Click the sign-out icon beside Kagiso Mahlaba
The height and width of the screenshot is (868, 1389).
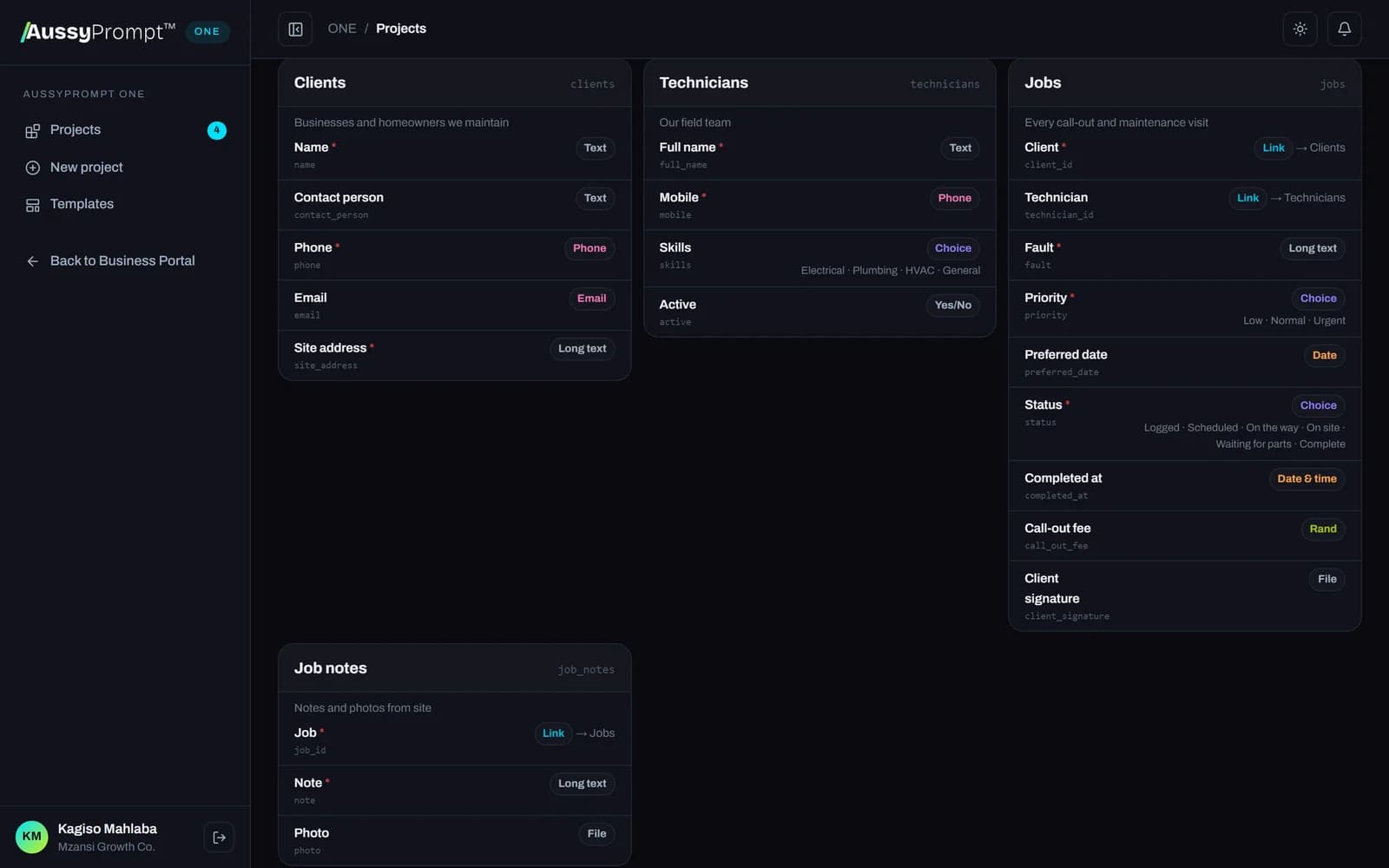[x=219, y=838]
